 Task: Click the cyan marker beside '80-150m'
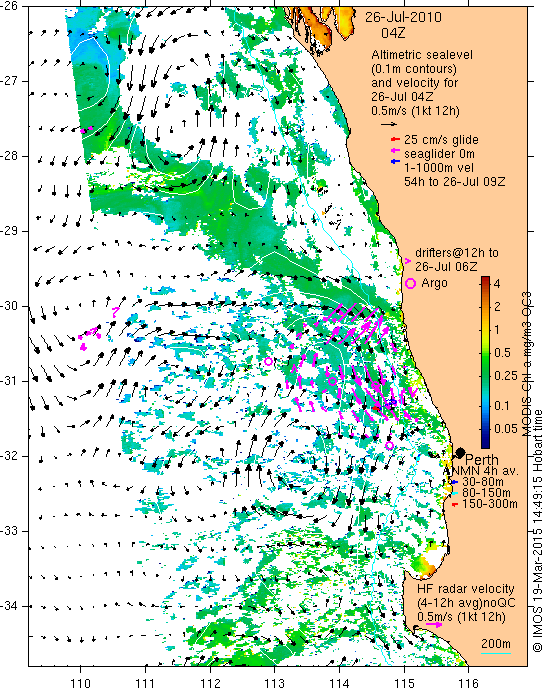(x=455, y=493)
